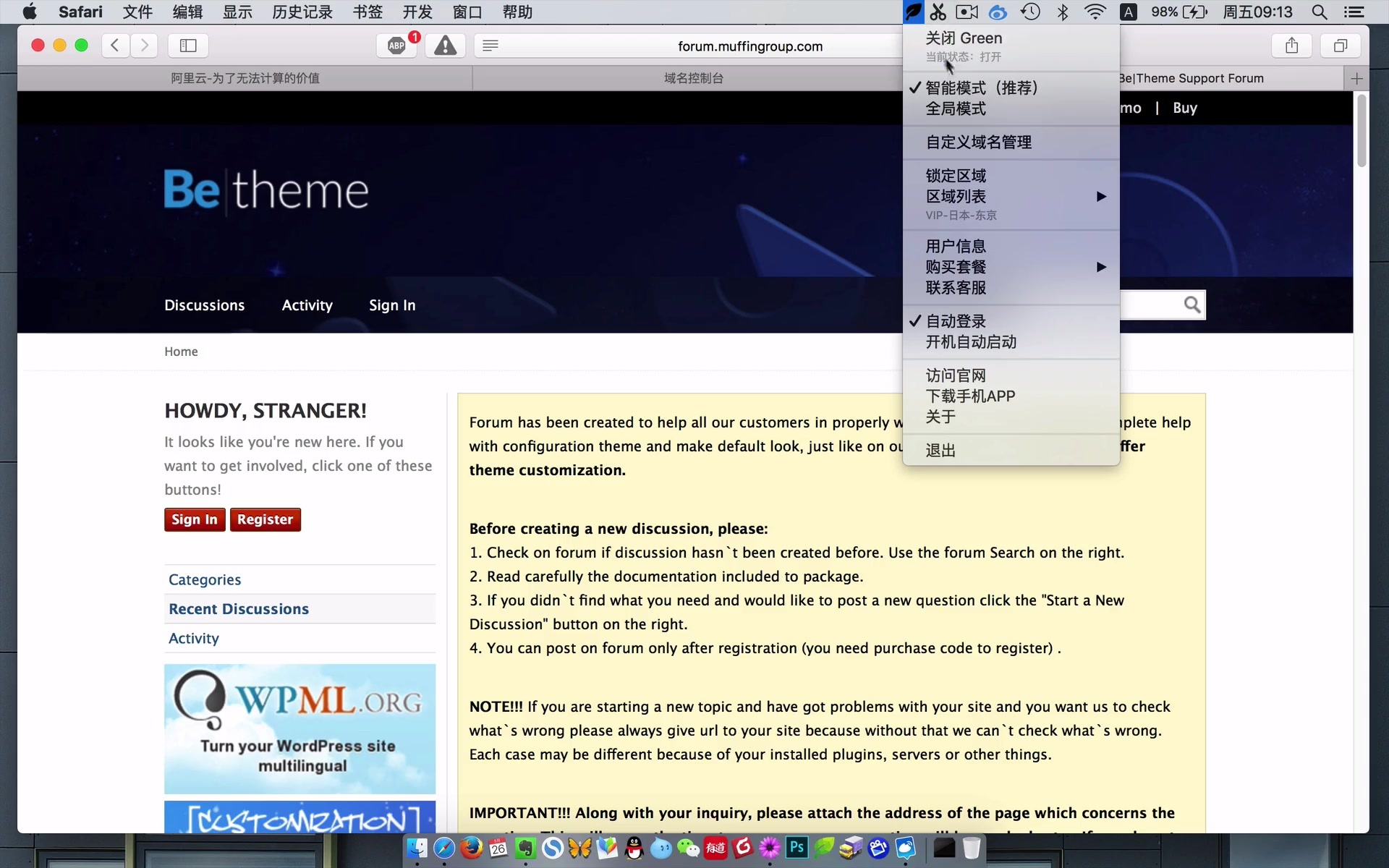Open the Time Machine menu bar icon
Viewport: 1389px width, 868px height.
tap(1030, 12)
